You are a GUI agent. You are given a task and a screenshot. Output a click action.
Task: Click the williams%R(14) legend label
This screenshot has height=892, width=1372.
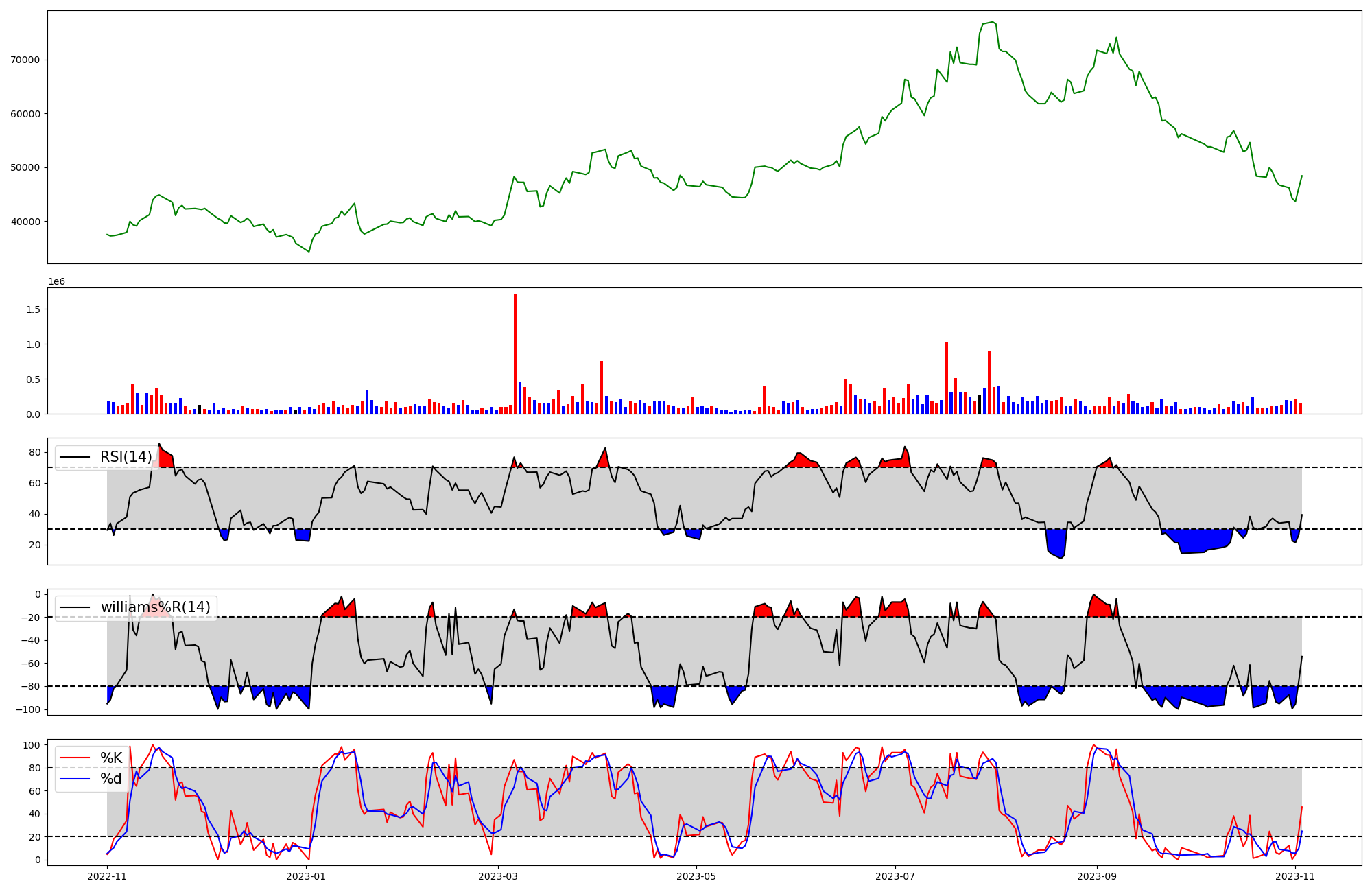(x=155, y=607)
